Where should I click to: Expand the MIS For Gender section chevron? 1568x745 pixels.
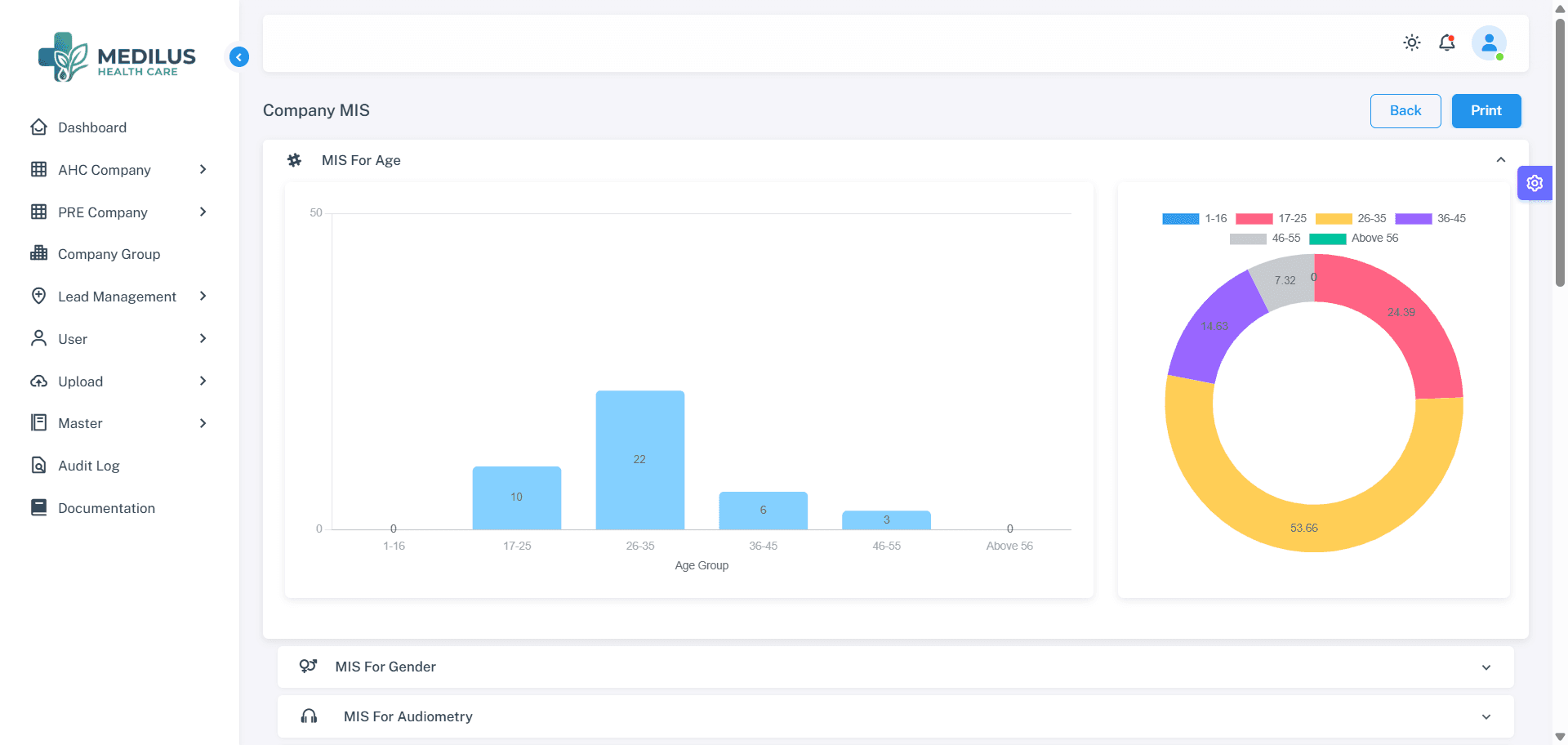(1486, 667)
